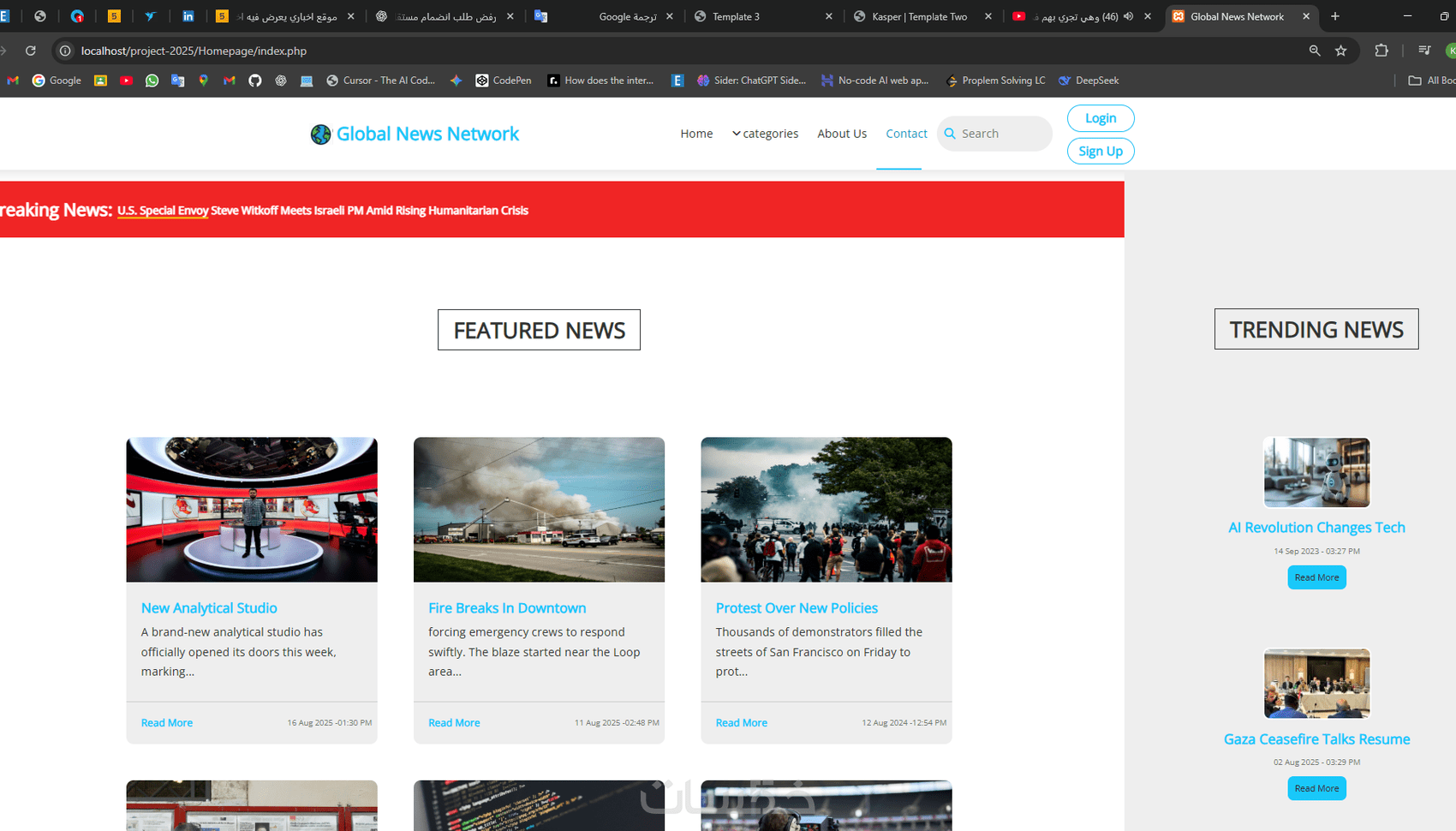Viewport: 1456px width, 831px height.
Task: Open the WhatsApp bookmark icon
Action: pos(152,81)
